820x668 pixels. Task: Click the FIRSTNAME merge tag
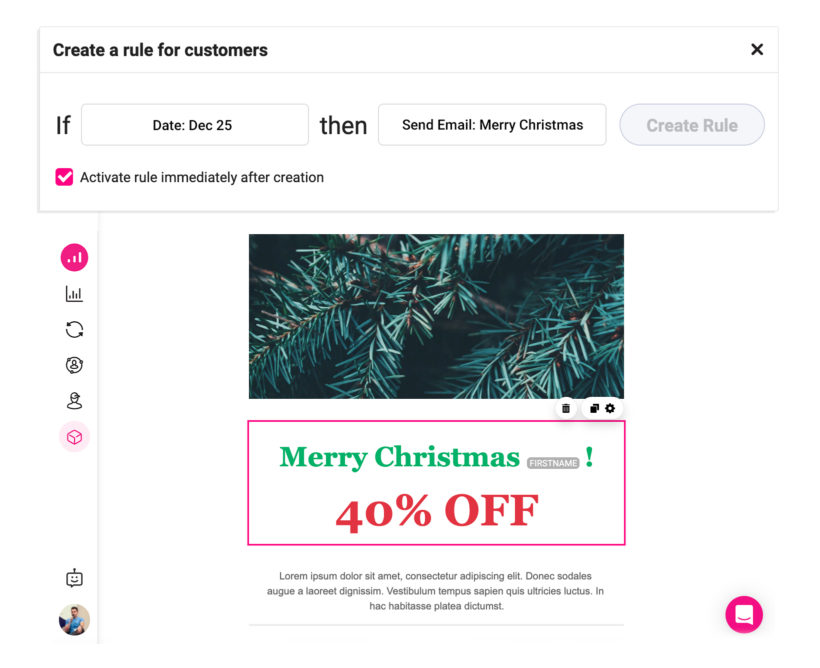553,463
